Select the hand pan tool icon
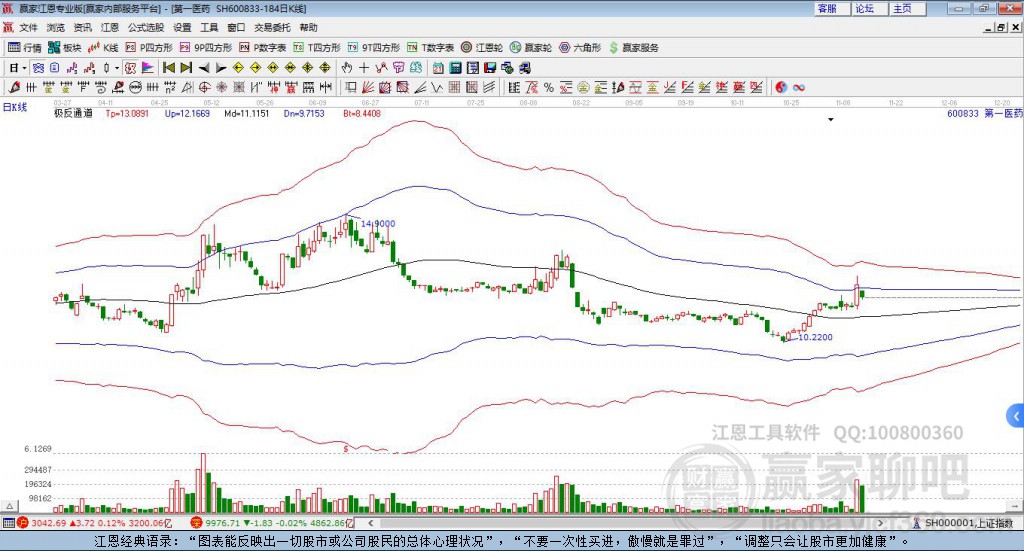This screenshot has height=551, width=1024. coord(347,68)
